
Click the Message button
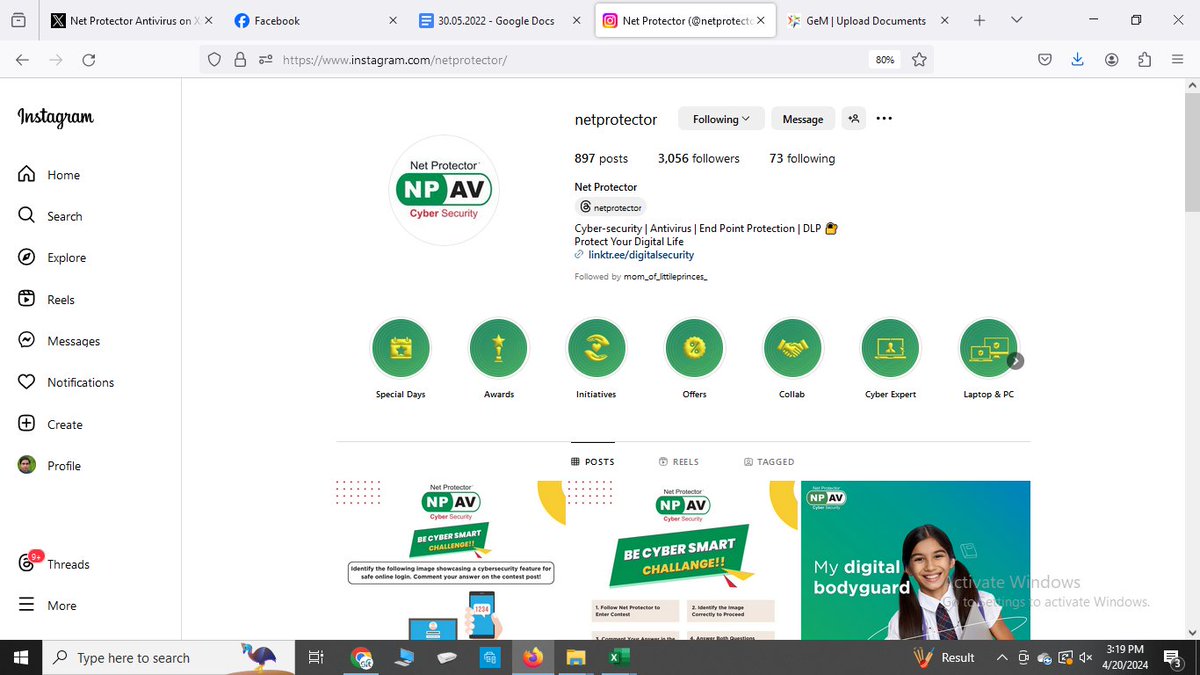(x=802, y=118)
